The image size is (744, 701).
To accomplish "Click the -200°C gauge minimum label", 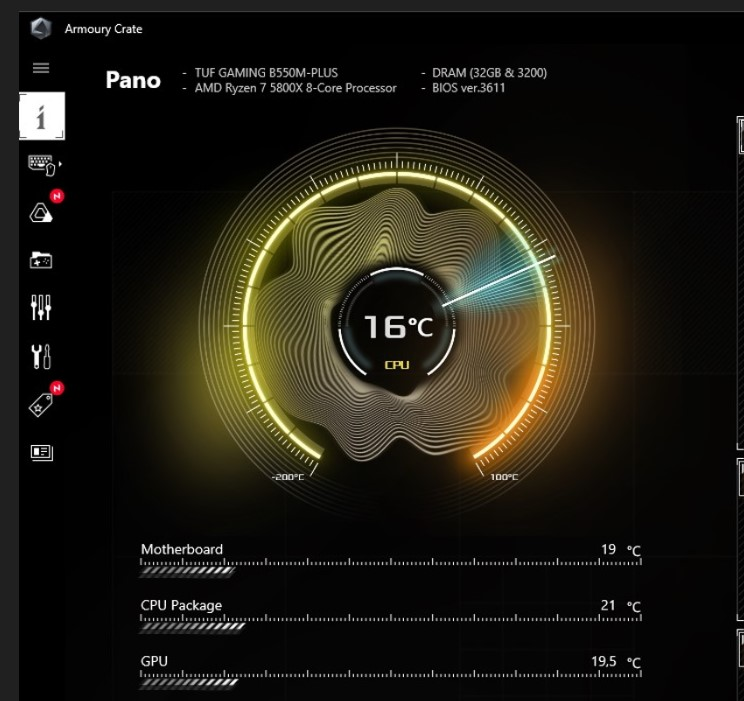I will (x=288, y=477).
